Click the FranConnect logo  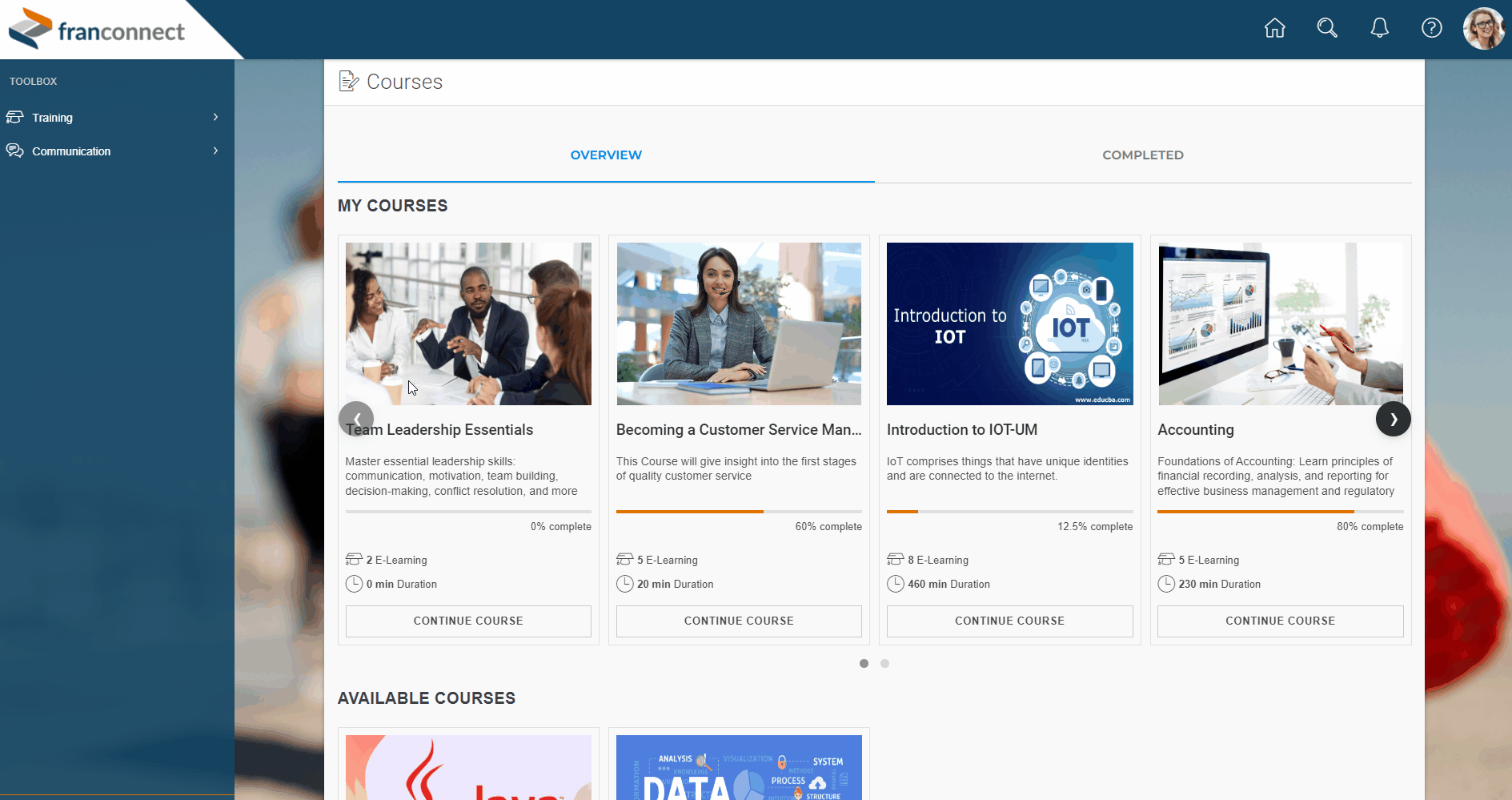98,30
